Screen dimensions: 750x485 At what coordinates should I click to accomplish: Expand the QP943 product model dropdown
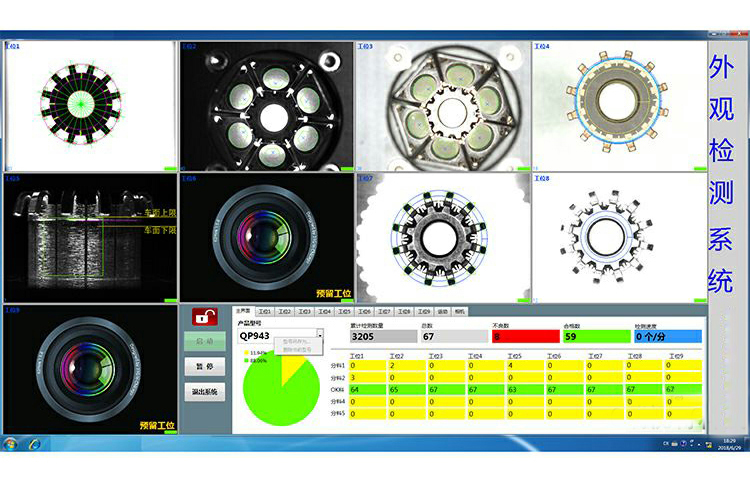point(320,335)
